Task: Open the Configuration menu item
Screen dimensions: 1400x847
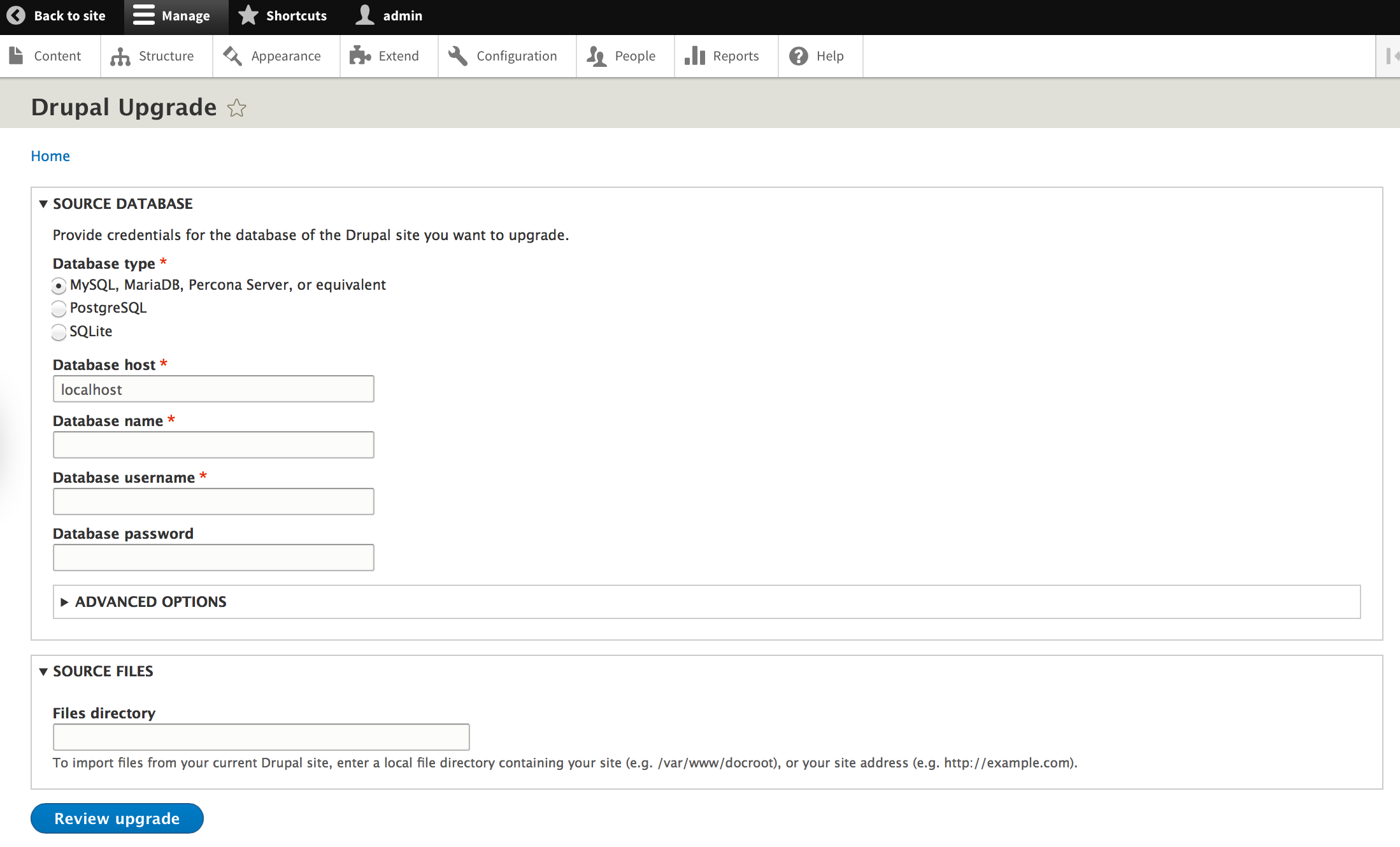Action: coord(508,56)
